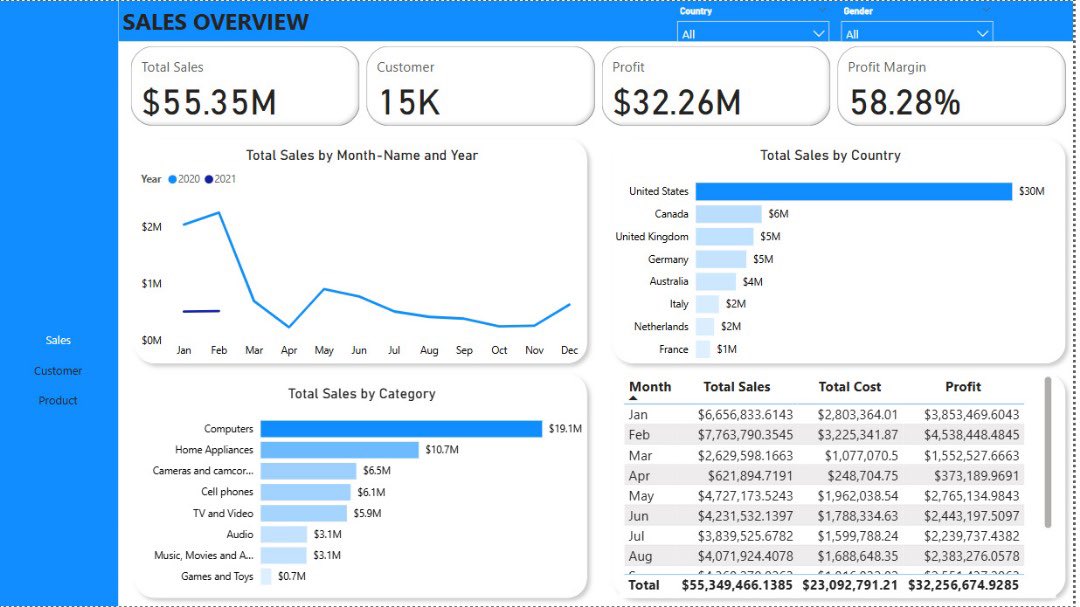Select the Total Sales card

tap(245, 86)
